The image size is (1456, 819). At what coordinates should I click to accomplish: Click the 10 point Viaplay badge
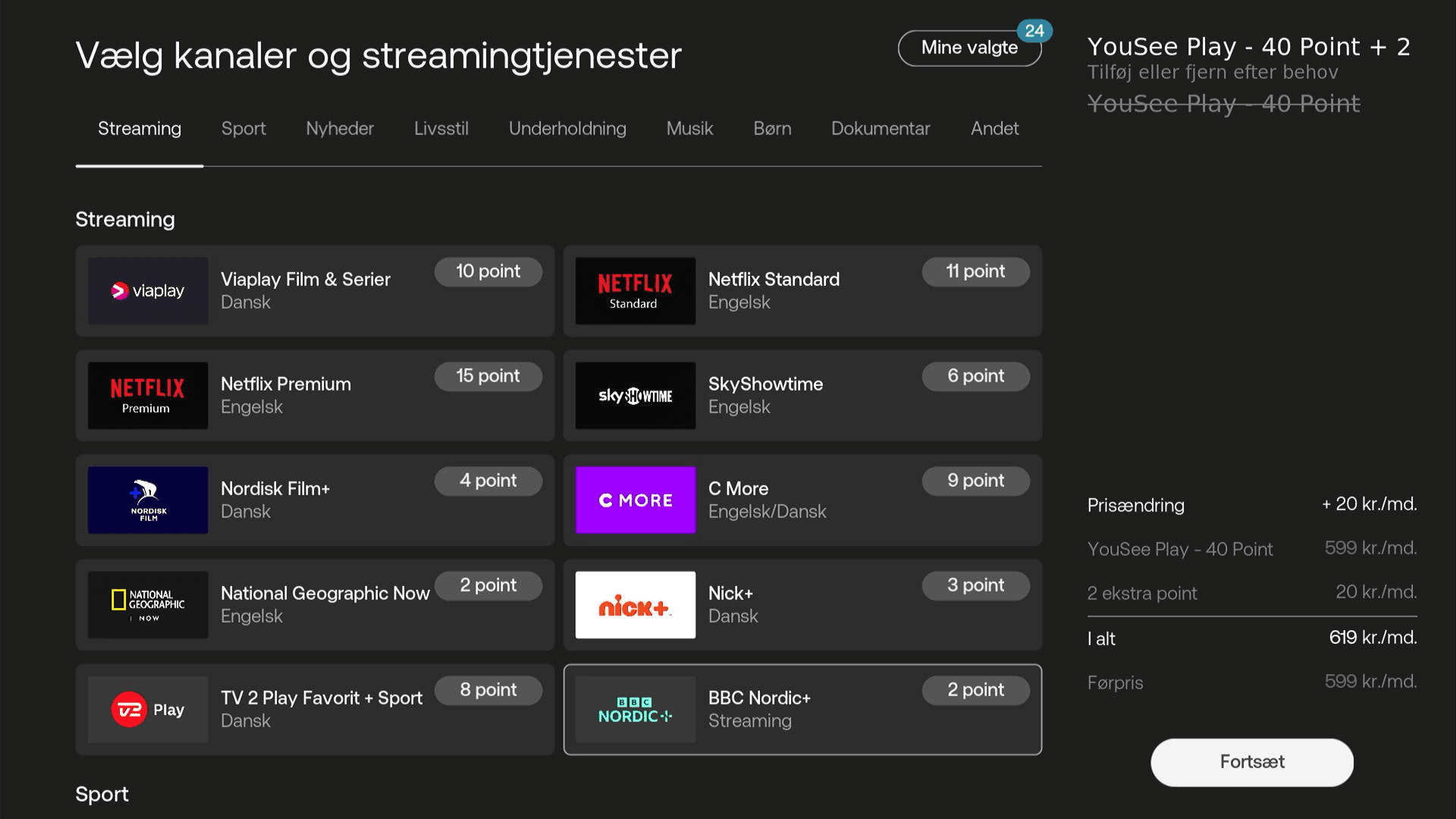coord(488,271)
